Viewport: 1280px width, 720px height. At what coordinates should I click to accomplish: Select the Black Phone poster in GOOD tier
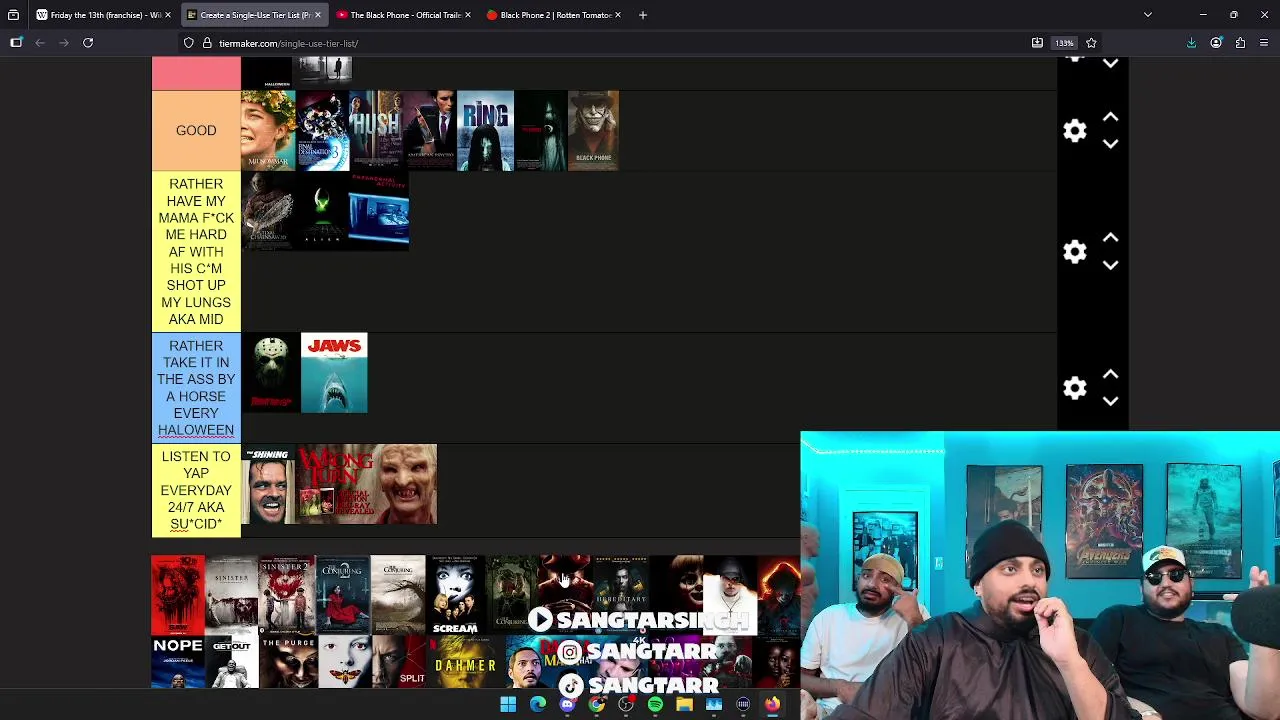pos(593,130)
